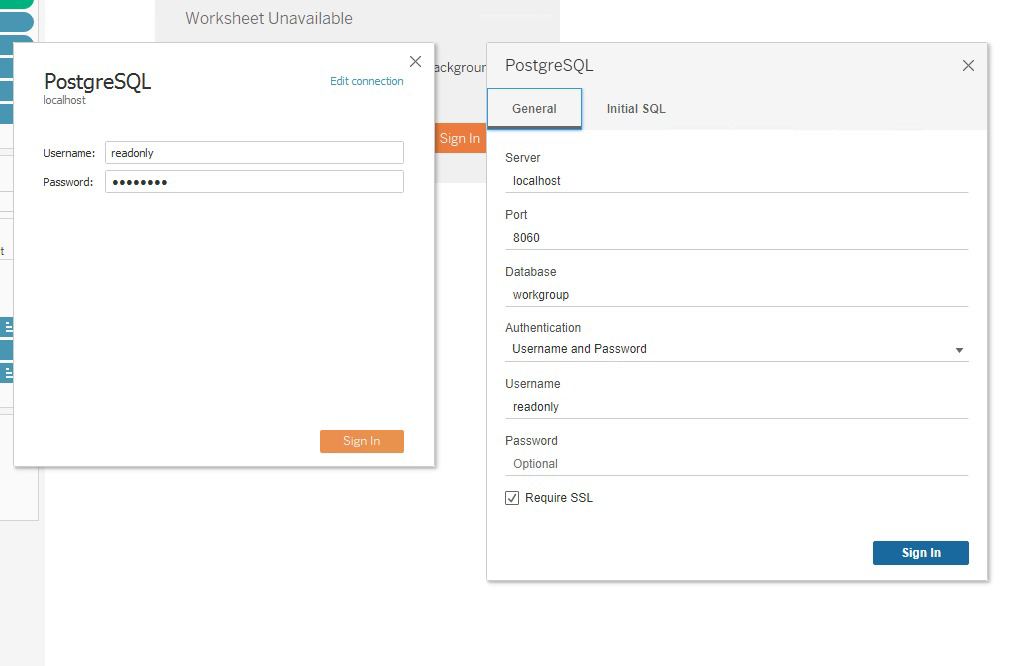Close the PostgreSQL connection editor dialog
The image size is (1032, 666).
(x=968, y=66)
